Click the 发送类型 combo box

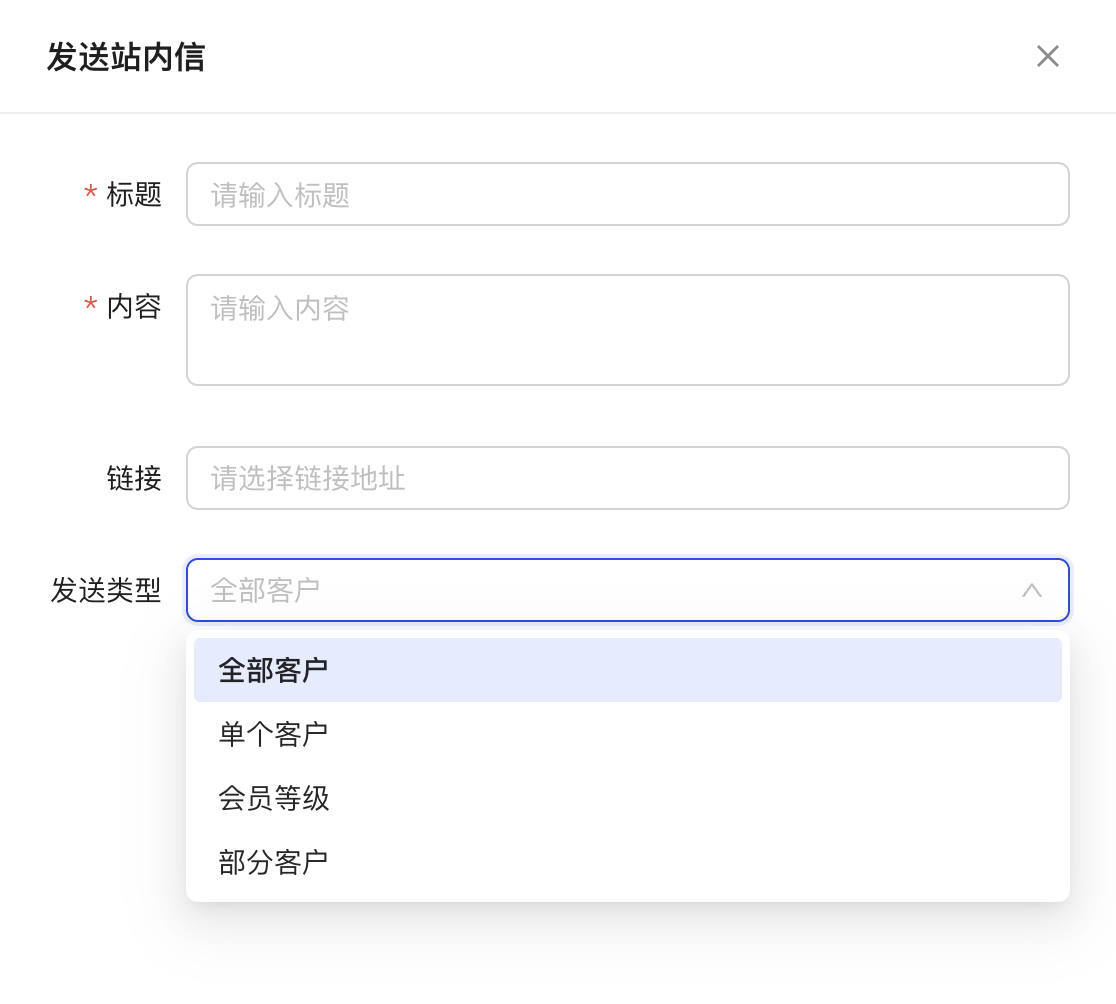click(x=600, y=590)
